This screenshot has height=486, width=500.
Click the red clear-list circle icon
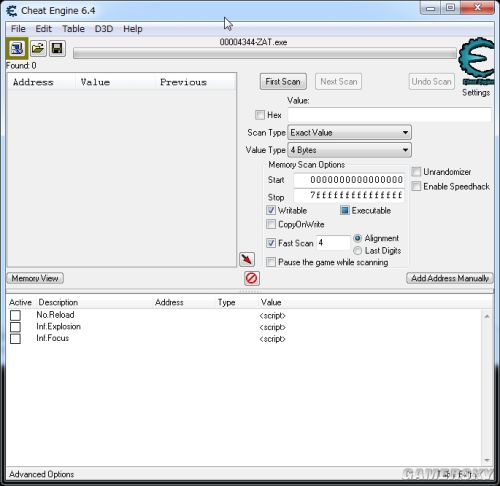(x=252, y=278)
